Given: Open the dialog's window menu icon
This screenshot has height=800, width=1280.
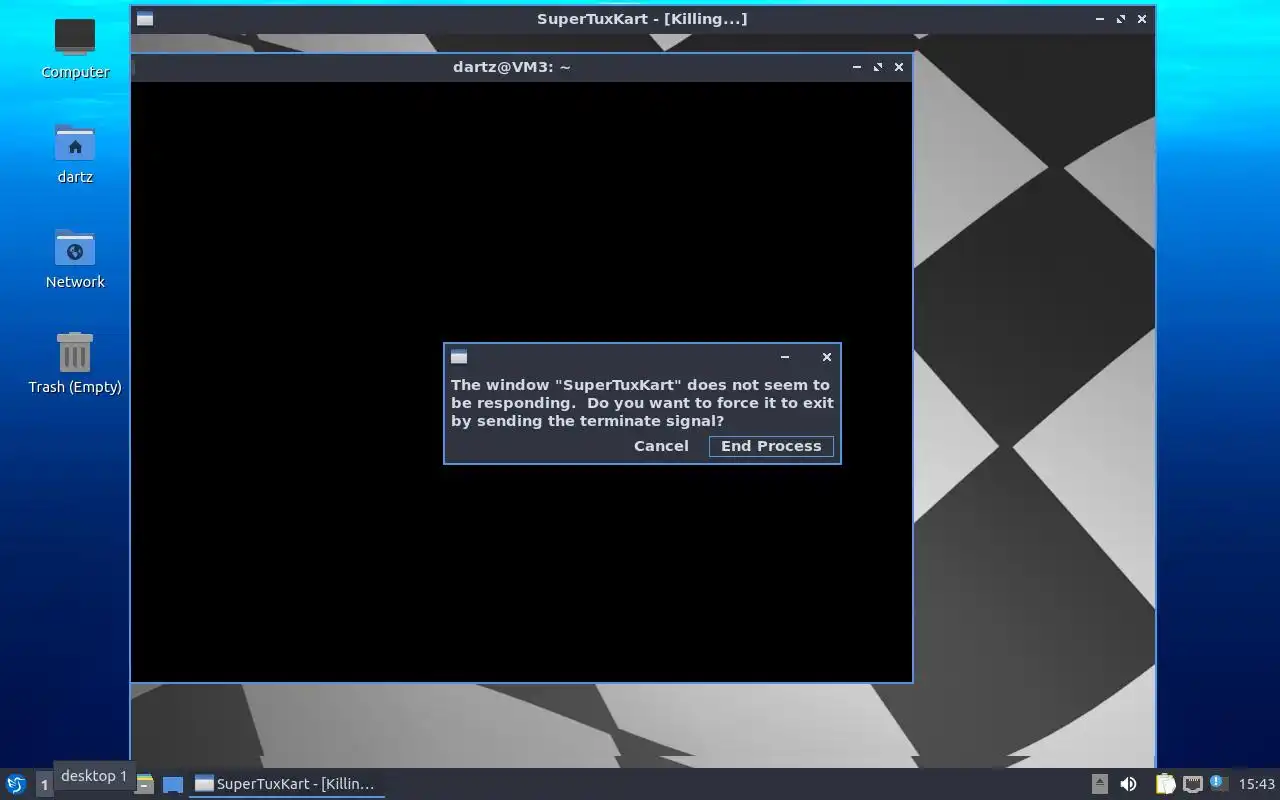Looking at the screenshot, I should pyautogui.click(x=459, y=357).
